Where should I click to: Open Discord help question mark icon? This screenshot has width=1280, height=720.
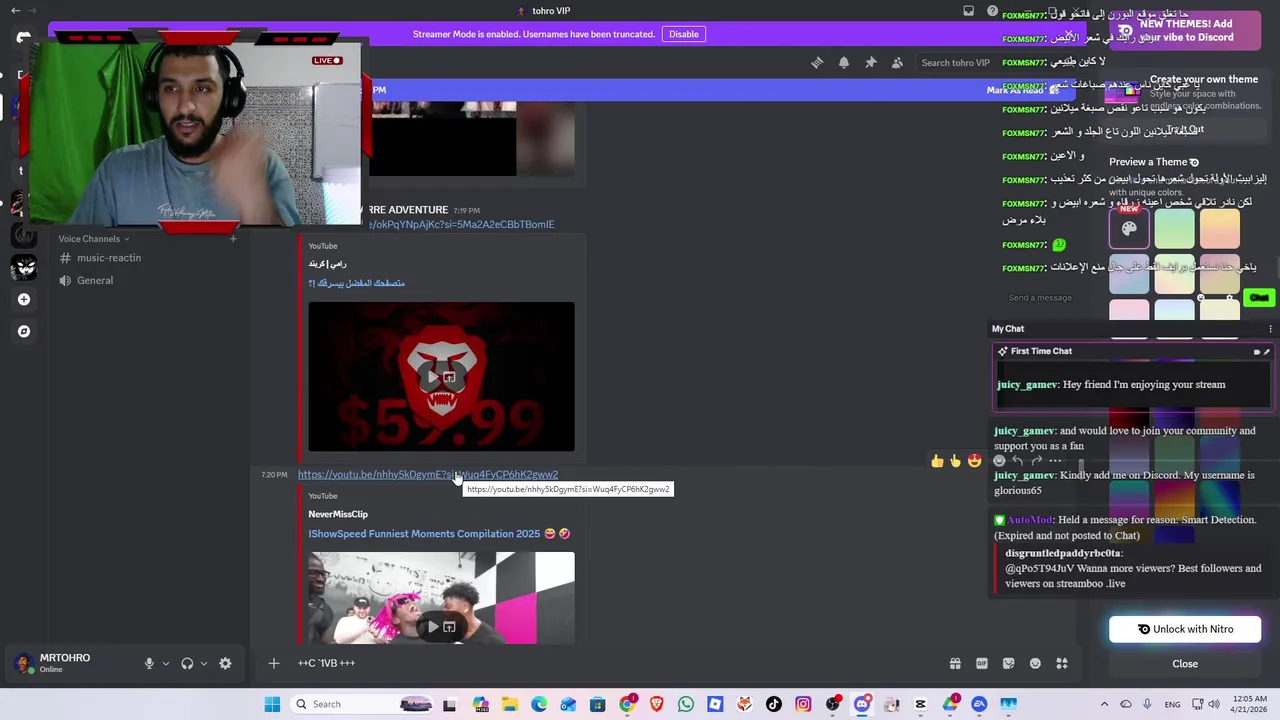(992, 11)
